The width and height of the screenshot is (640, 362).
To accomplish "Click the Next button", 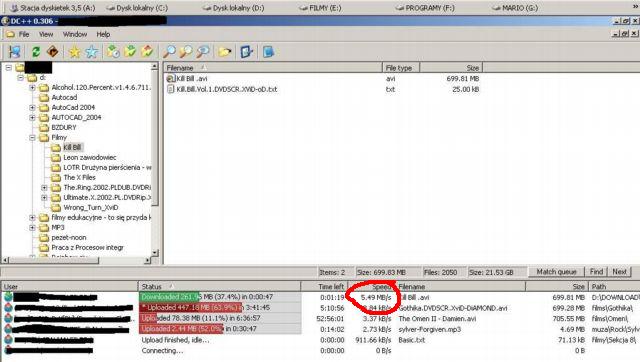I will (619, 272).
